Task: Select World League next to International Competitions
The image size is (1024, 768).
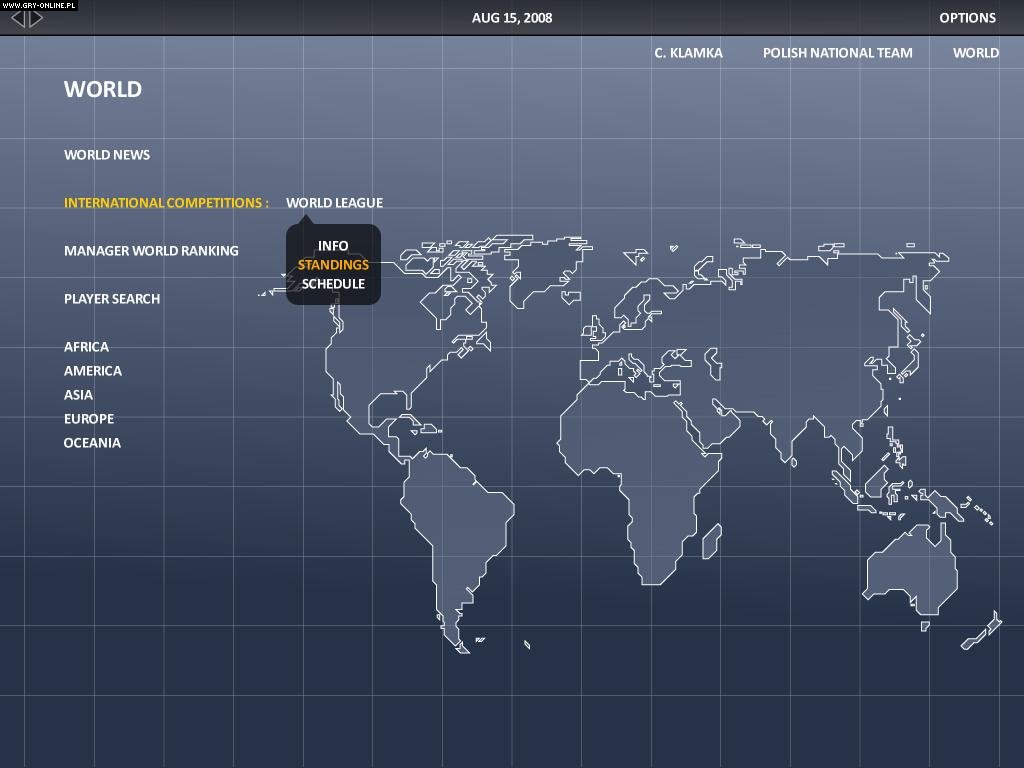Action: [335, 202]
